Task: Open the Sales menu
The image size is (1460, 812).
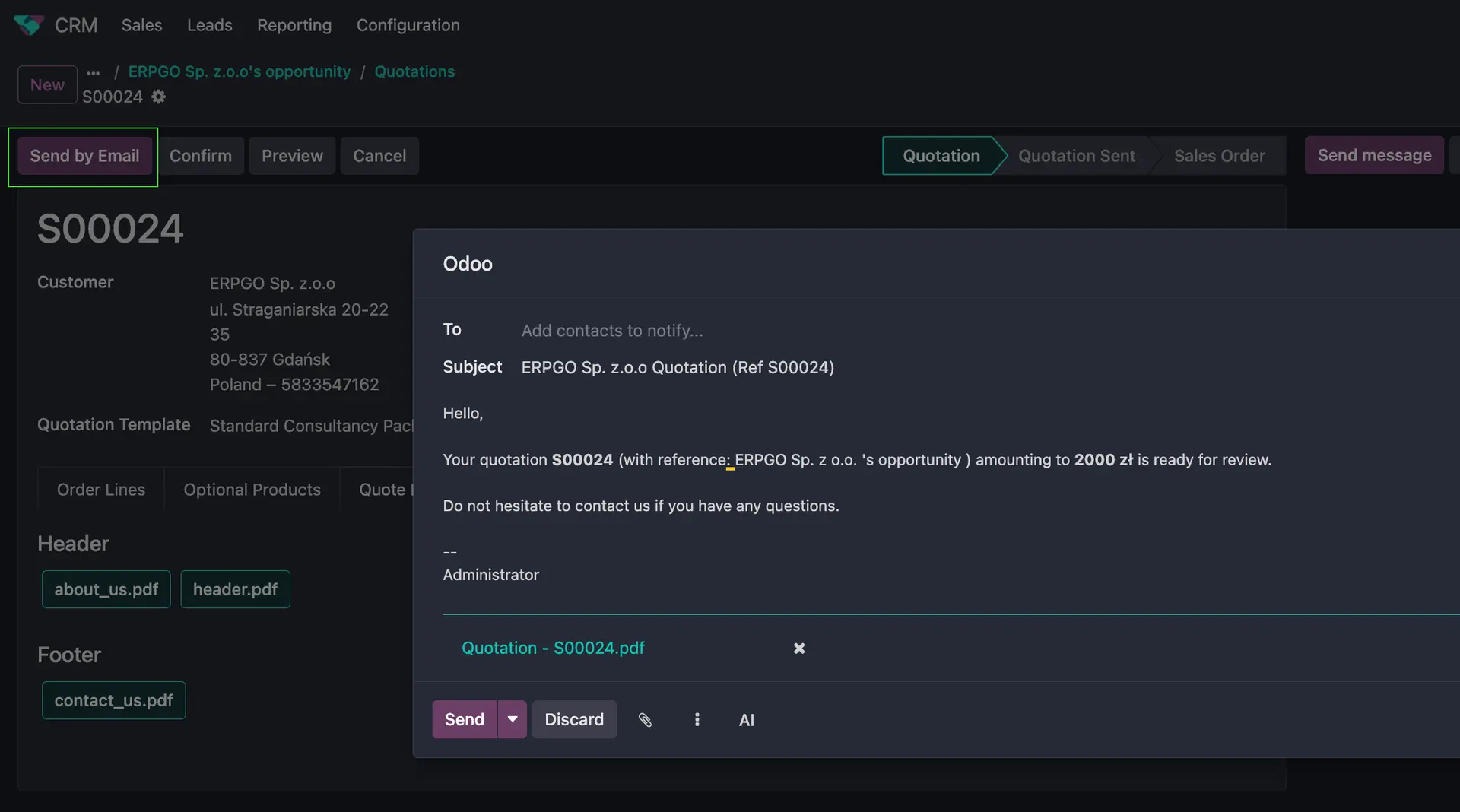Action: [x=141, y=25]
